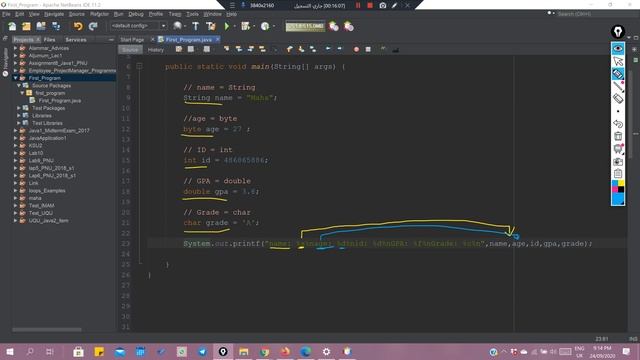Pick the large blue annotation color swatch

tap(618, 199)
